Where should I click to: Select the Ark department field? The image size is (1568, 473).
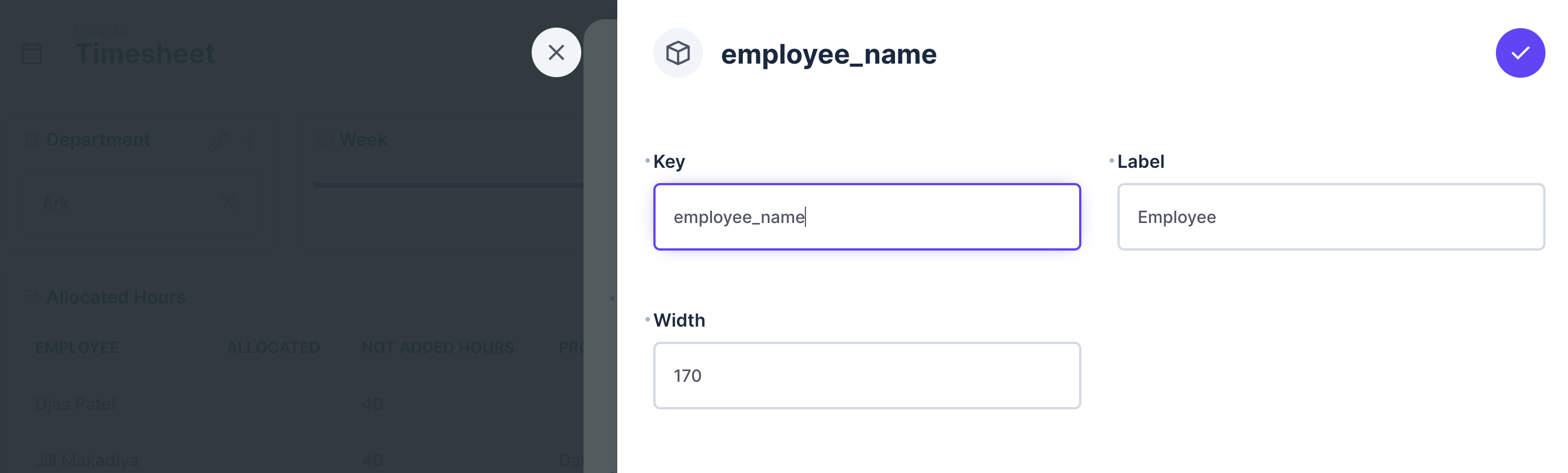(141, 203)
